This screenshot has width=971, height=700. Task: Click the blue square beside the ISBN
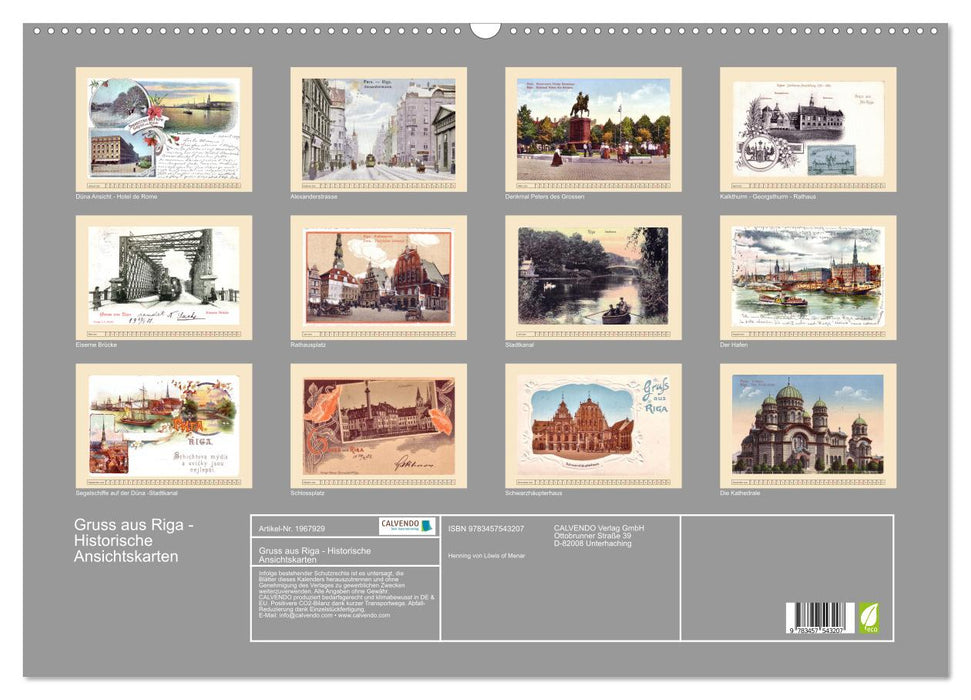[x=427, y=527]
